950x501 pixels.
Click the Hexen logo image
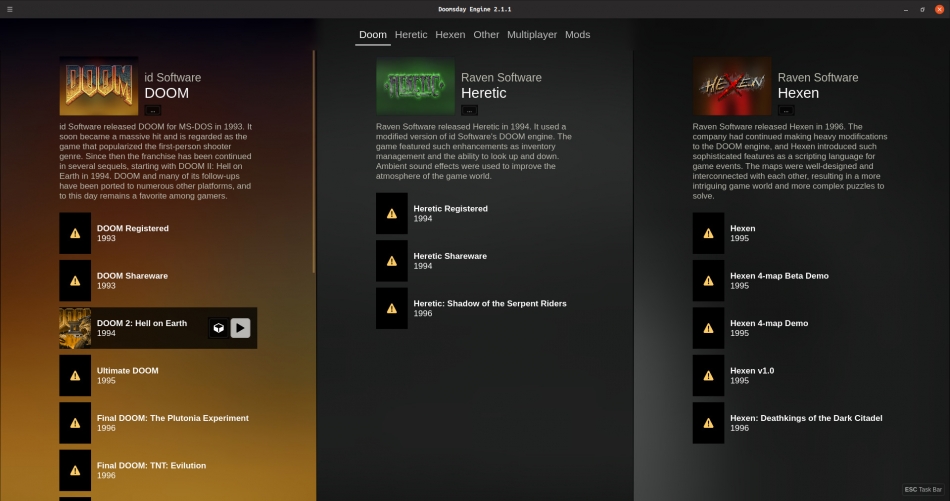pyautogui.click(x=732, y=86)
